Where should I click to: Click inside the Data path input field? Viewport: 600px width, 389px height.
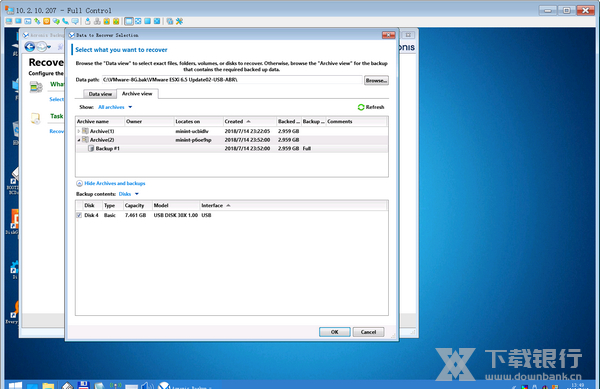pos(231,80)
